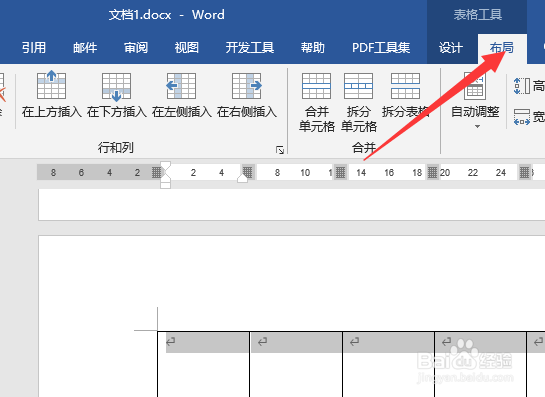Screen dimensions: 545x397
Task: Split the selected cells
Action: (x=358, y=102)
